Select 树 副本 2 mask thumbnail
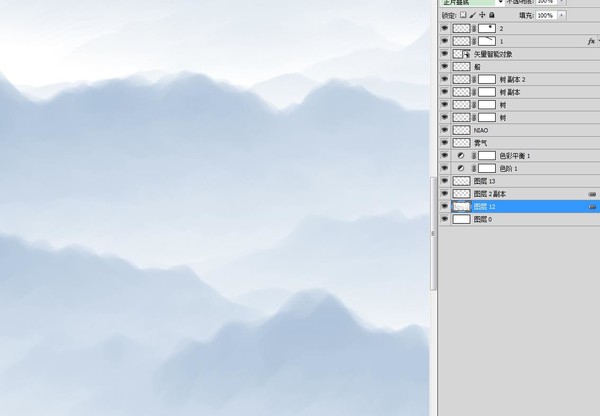The height and width of the screenshot is (416, 600). tap(487, 79)
